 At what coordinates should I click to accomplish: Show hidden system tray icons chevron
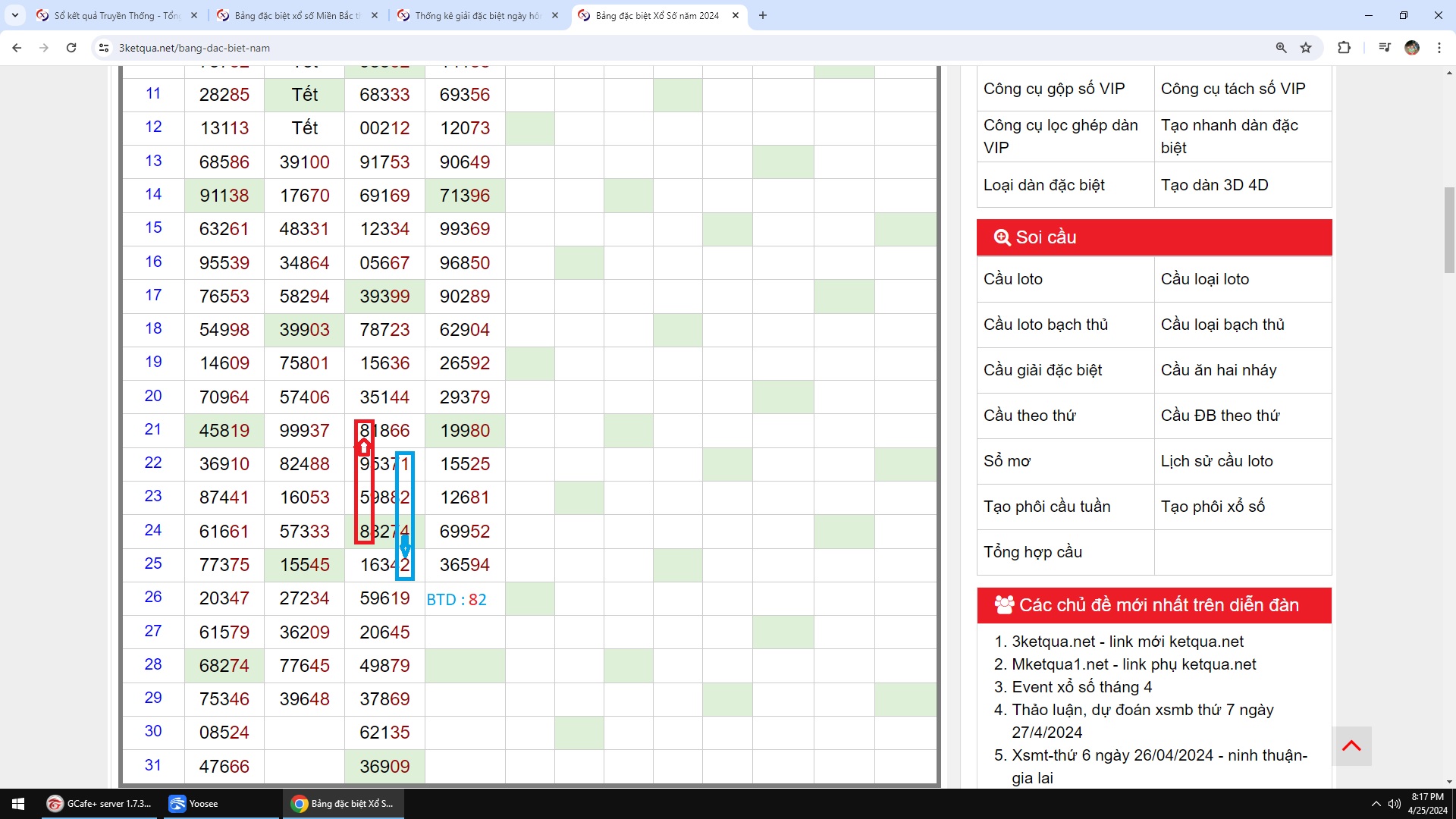click(1376, 804)
